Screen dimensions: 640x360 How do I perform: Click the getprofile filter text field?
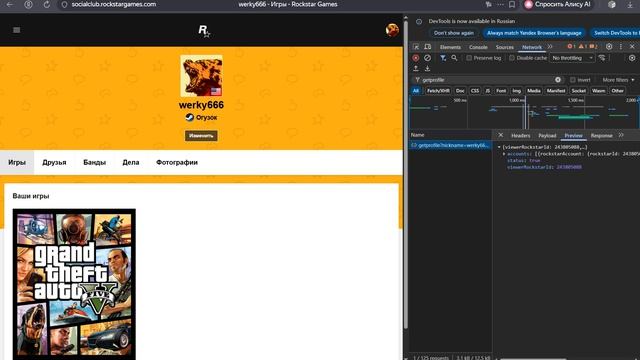[x=488, y=80]
